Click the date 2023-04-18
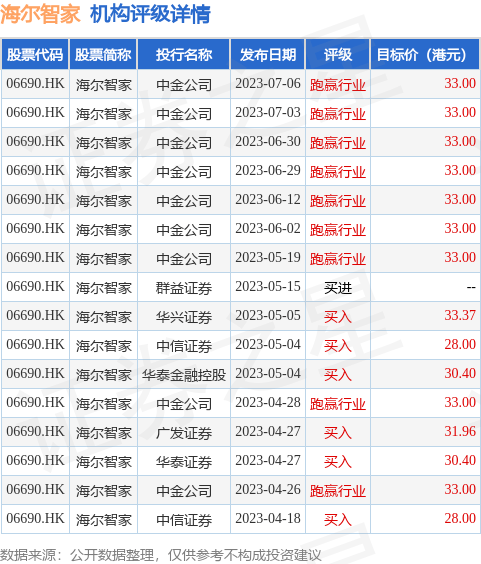481x564 pixels. (268, 518)
